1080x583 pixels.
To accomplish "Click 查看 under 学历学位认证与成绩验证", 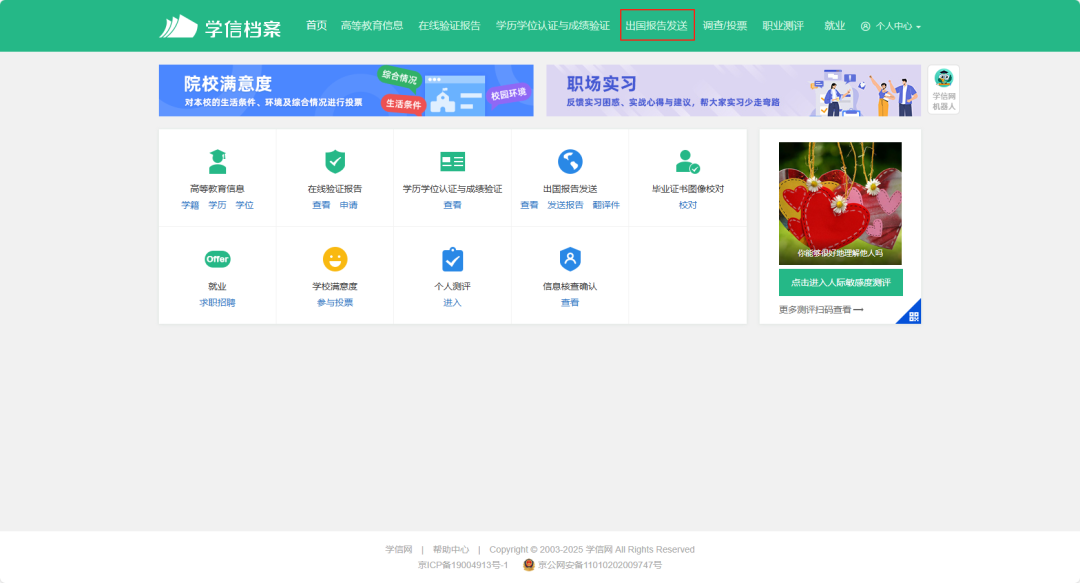I will coord(453,205).
